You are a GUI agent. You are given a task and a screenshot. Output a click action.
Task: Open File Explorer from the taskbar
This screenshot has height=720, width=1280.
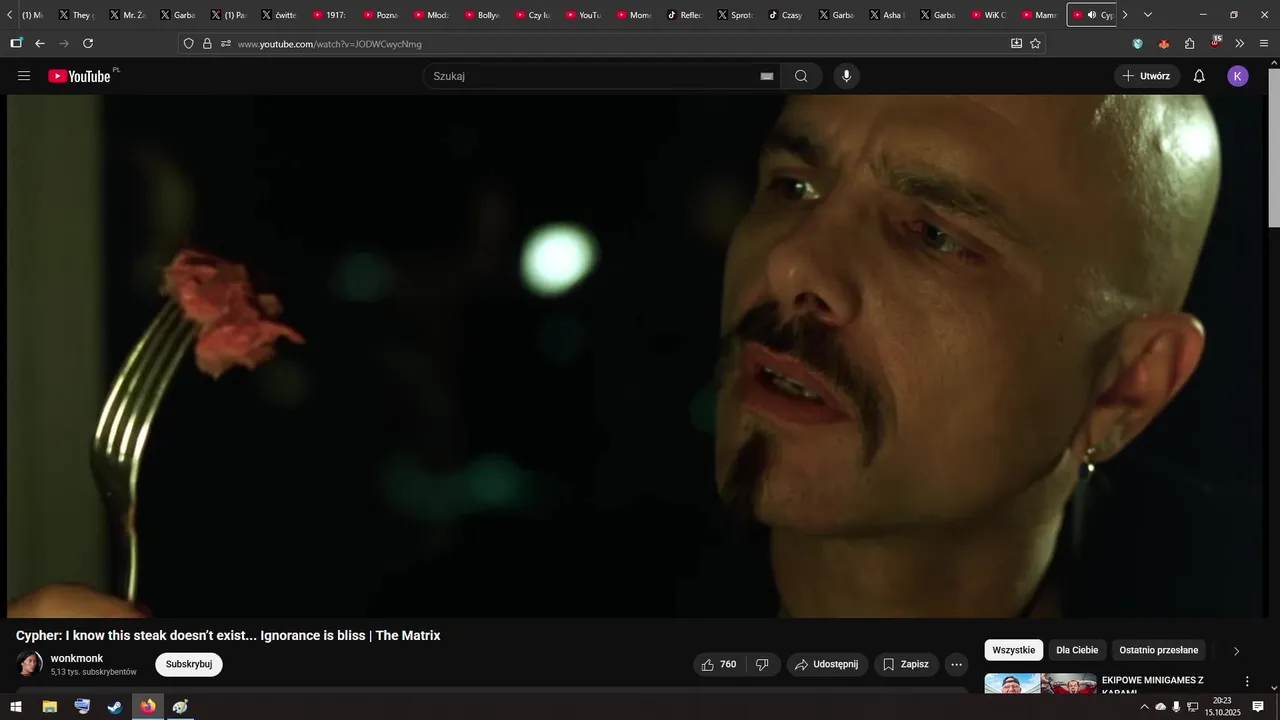[x=49, y=707]
